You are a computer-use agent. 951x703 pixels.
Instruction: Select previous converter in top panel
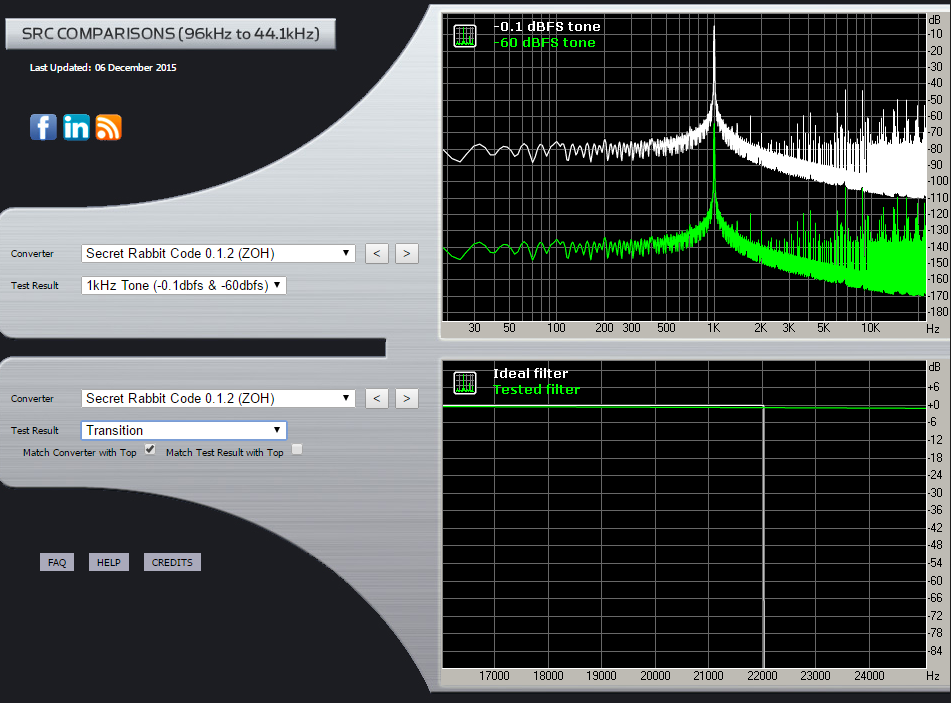click(377, 254)
